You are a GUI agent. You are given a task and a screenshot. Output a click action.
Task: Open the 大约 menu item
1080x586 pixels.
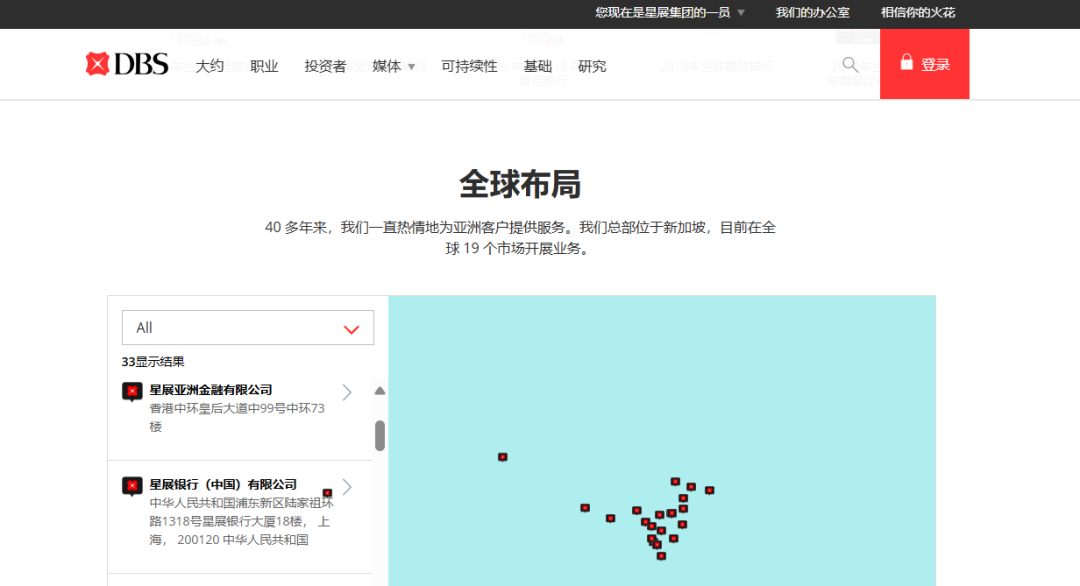coord(209,66)
